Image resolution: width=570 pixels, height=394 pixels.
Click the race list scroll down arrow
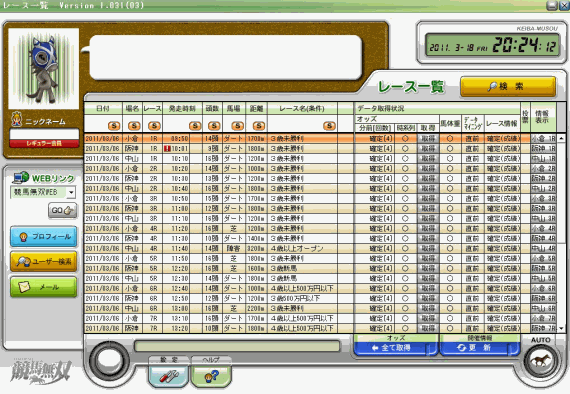click(561, 328)
